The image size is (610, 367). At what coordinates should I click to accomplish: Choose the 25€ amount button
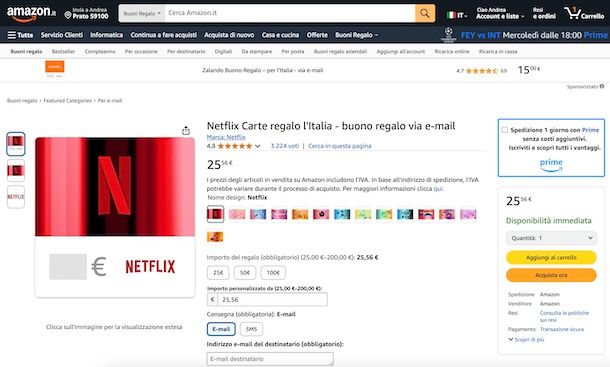(218, 272)
